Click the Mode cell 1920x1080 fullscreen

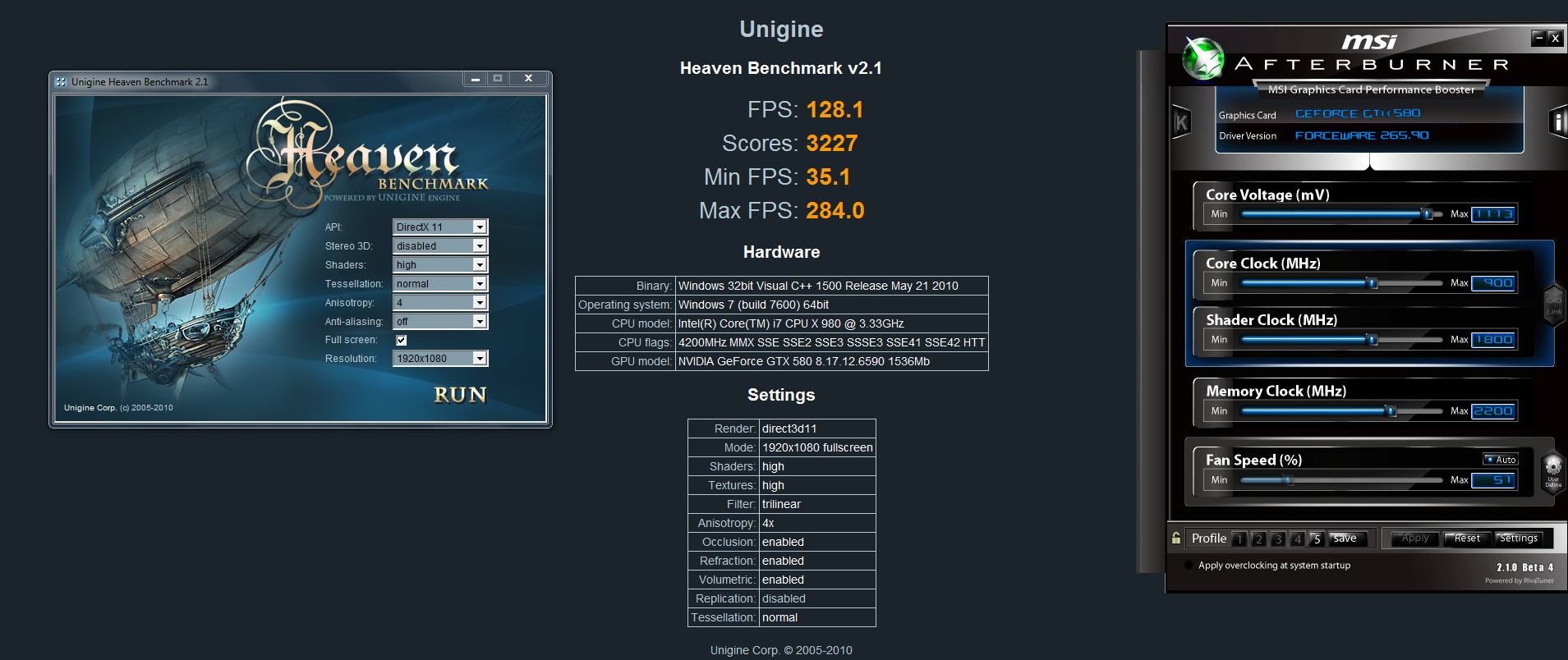click(817, 447)
